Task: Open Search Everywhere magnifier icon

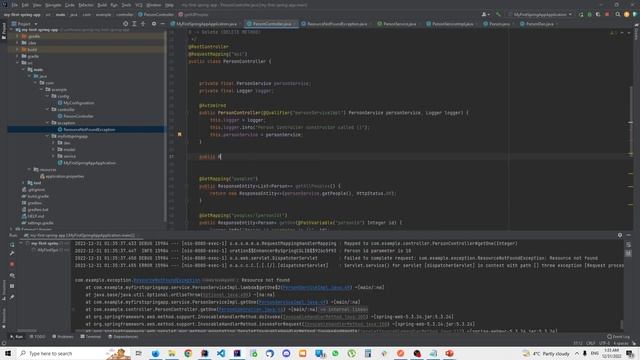Action: tap(618, 15)
